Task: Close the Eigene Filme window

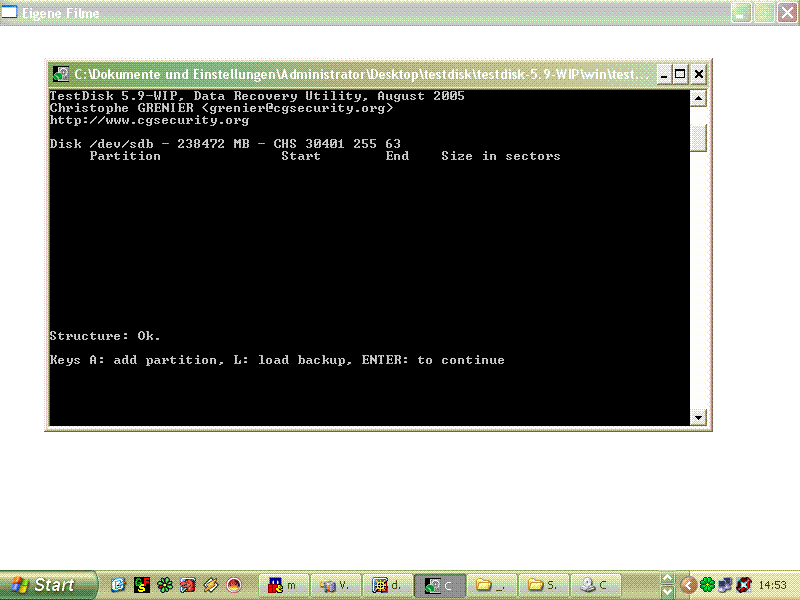Action: pos(788,13)
